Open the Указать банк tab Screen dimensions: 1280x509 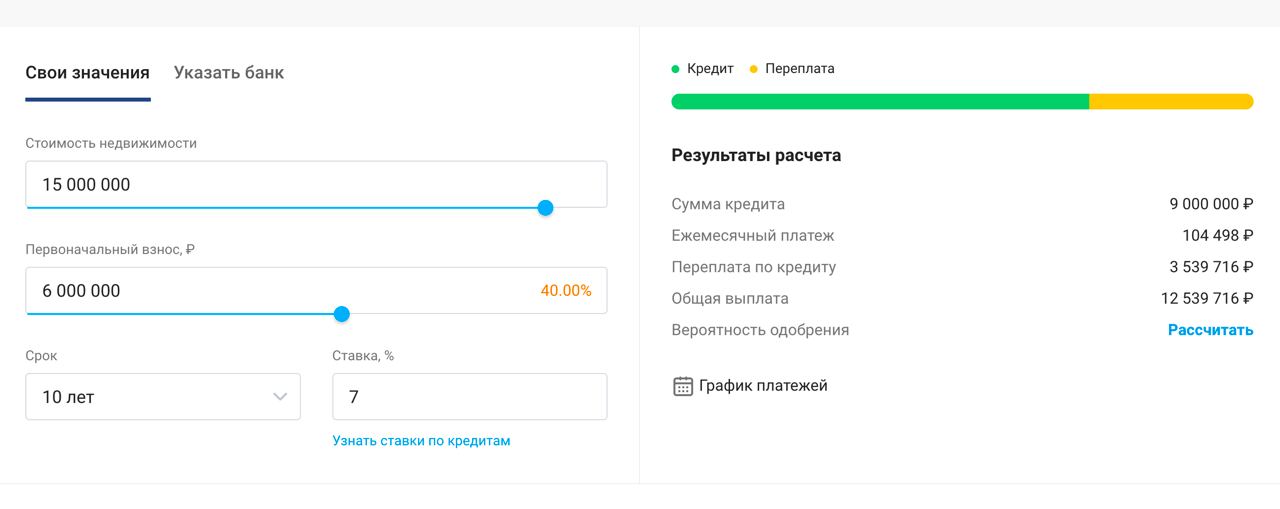pyautogui.click(x=229, y=73)
